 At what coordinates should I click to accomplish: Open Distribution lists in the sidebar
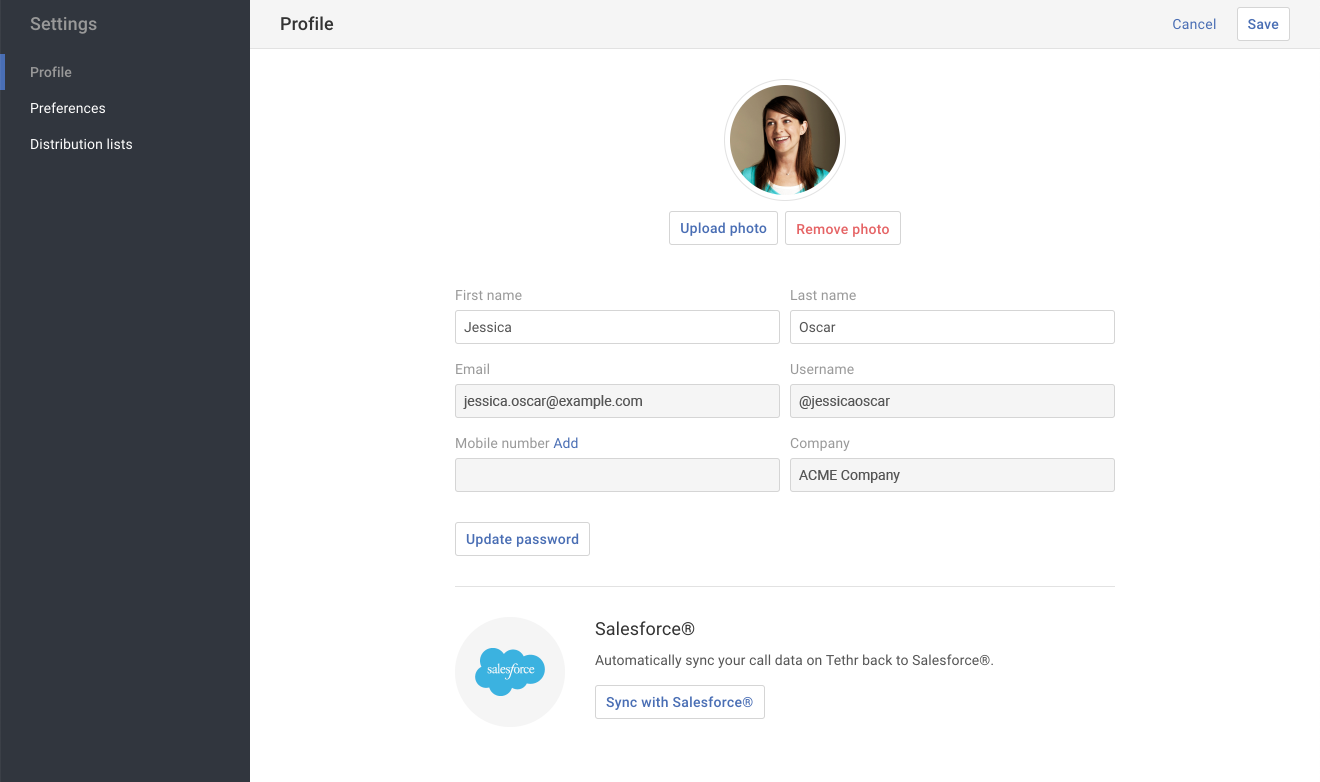(81, 144)
